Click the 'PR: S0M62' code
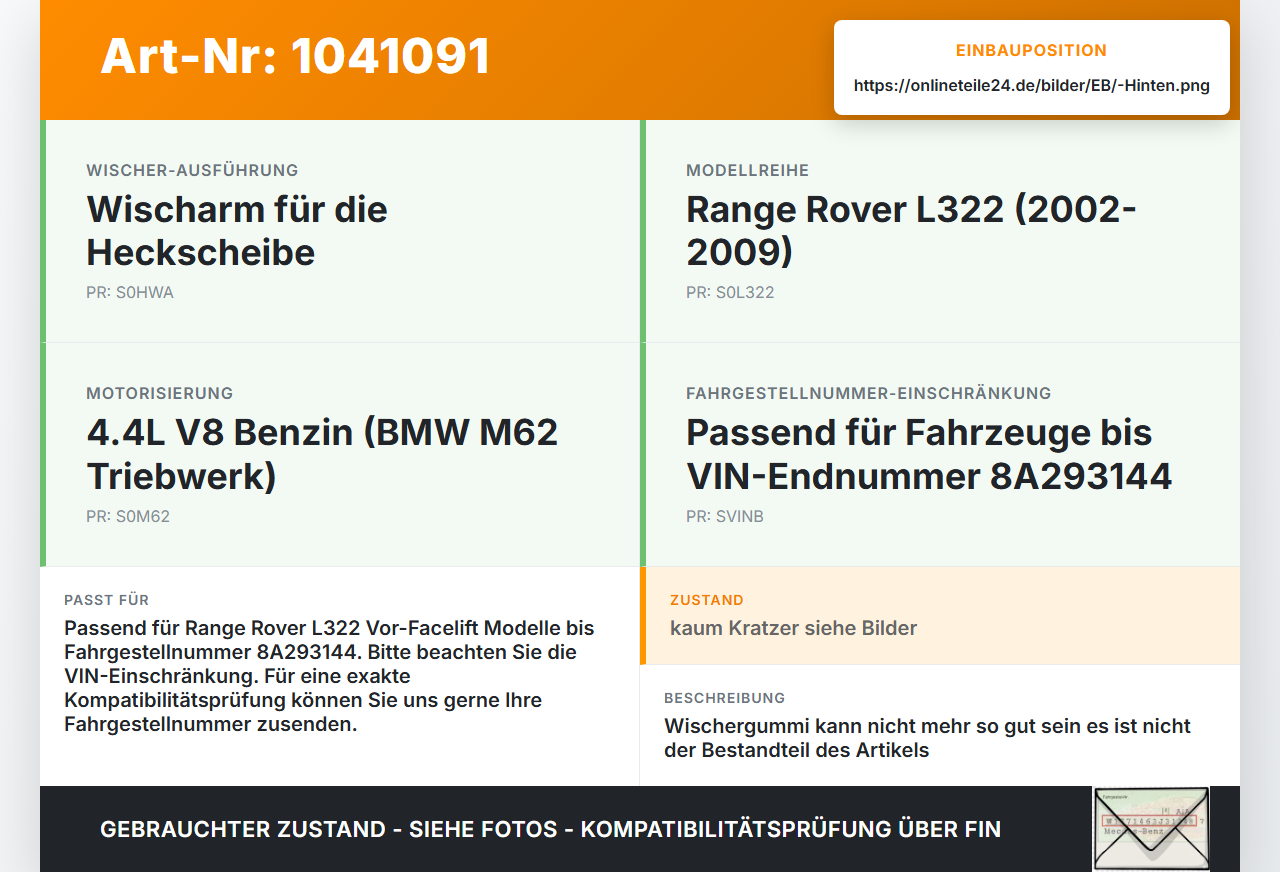 pyautogui.click(x=128, y=517)
